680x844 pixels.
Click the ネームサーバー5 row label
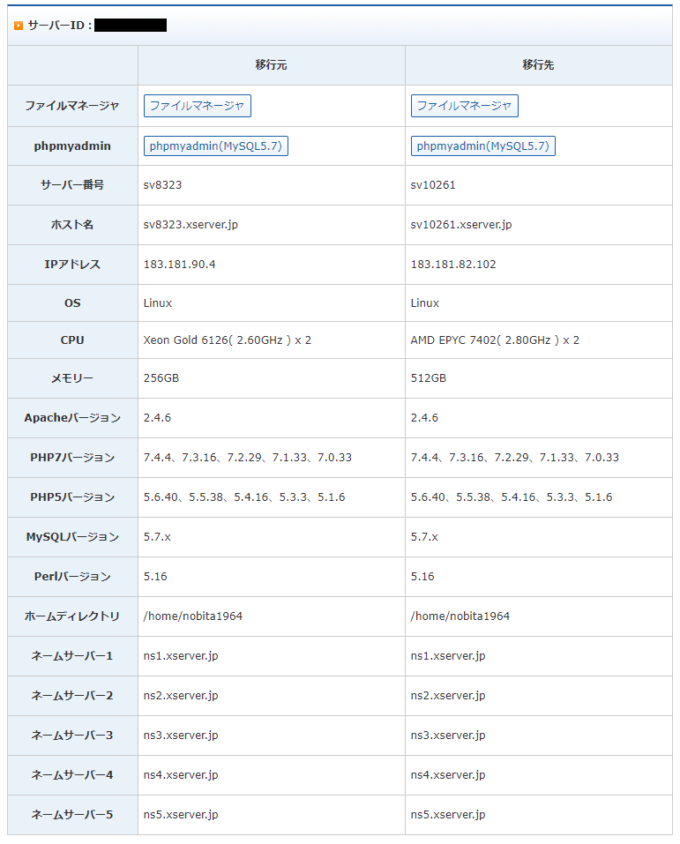pyautogui.click(x=72, y=815)
